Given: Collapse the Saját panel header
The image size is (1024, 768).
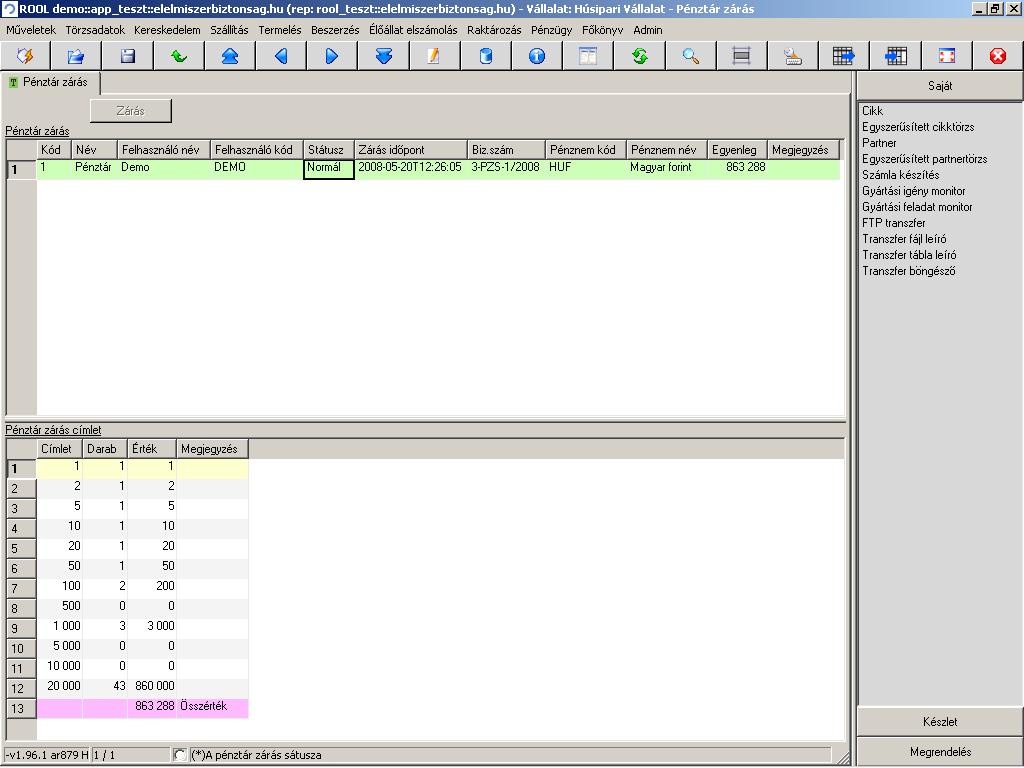Looking at the screenshot, I should [x=940, y=86].
